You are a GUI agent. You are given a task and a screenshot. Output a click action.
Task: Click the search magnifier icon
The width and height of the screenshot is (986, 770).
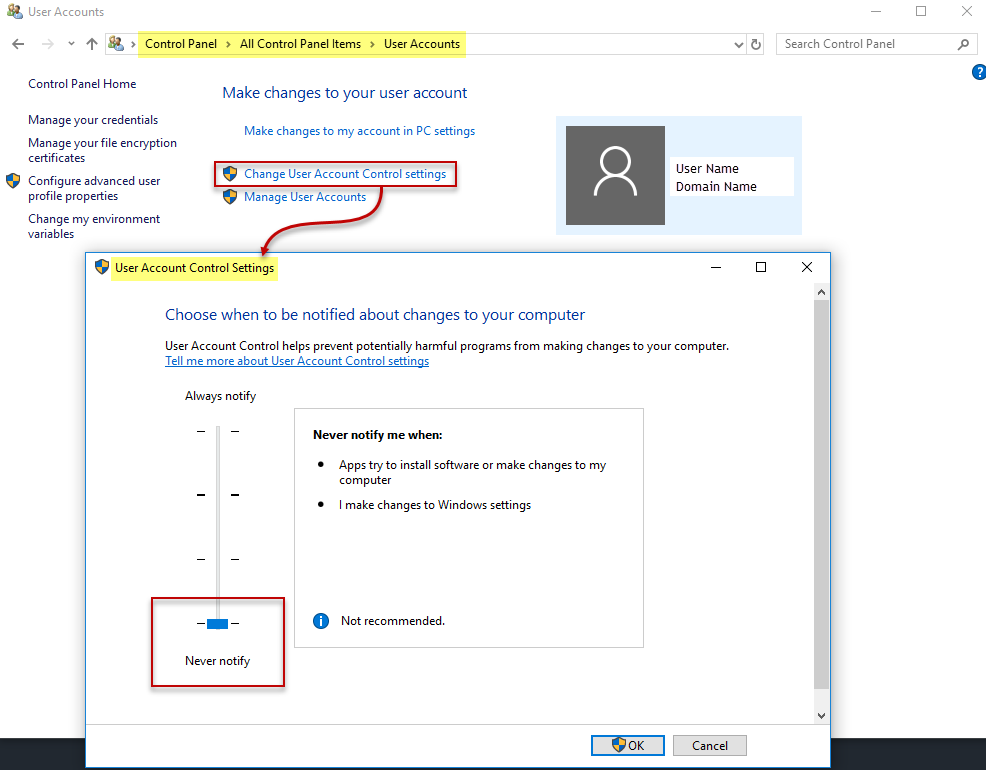coord(963,44)
